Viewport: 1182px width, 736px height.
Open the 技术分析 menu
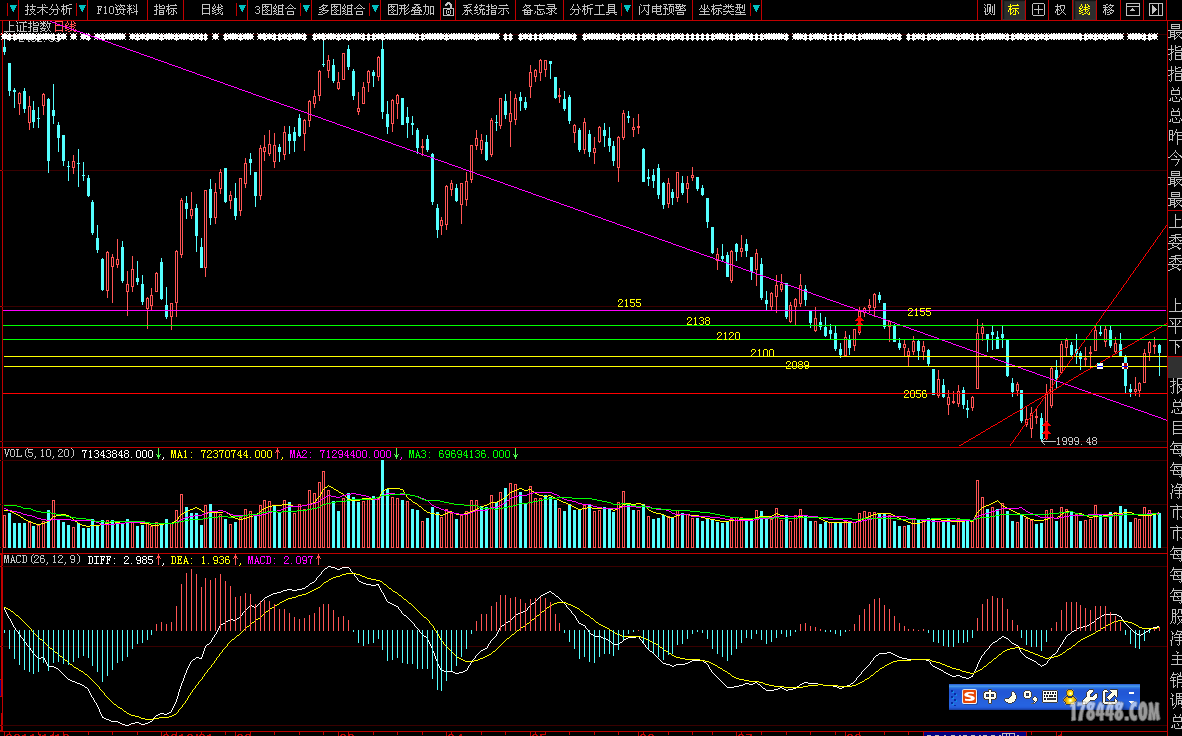48,10
